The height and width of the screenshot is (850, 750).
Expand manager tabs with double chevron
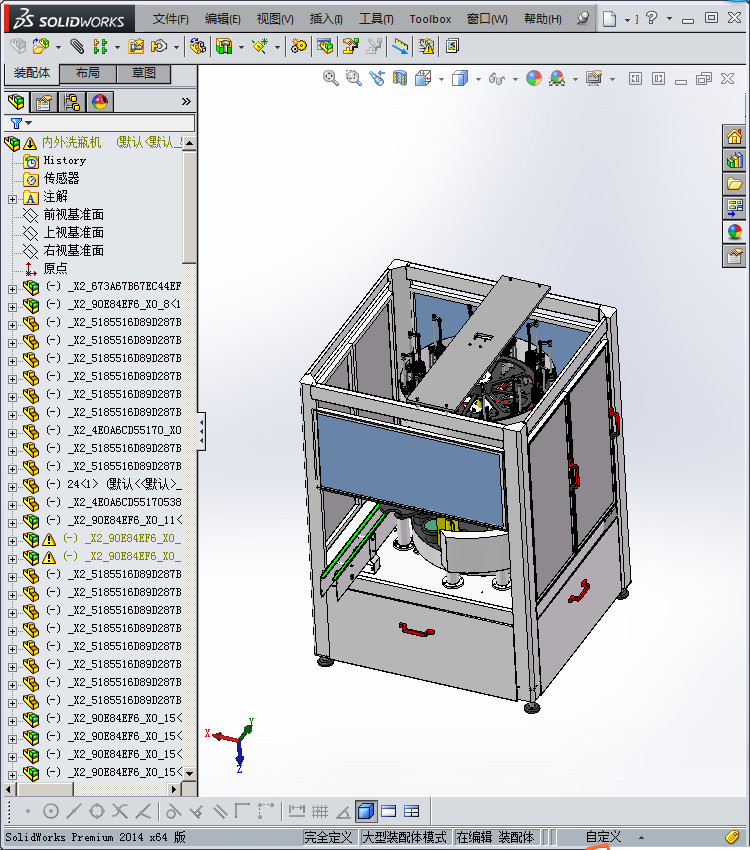click(186, 101)
